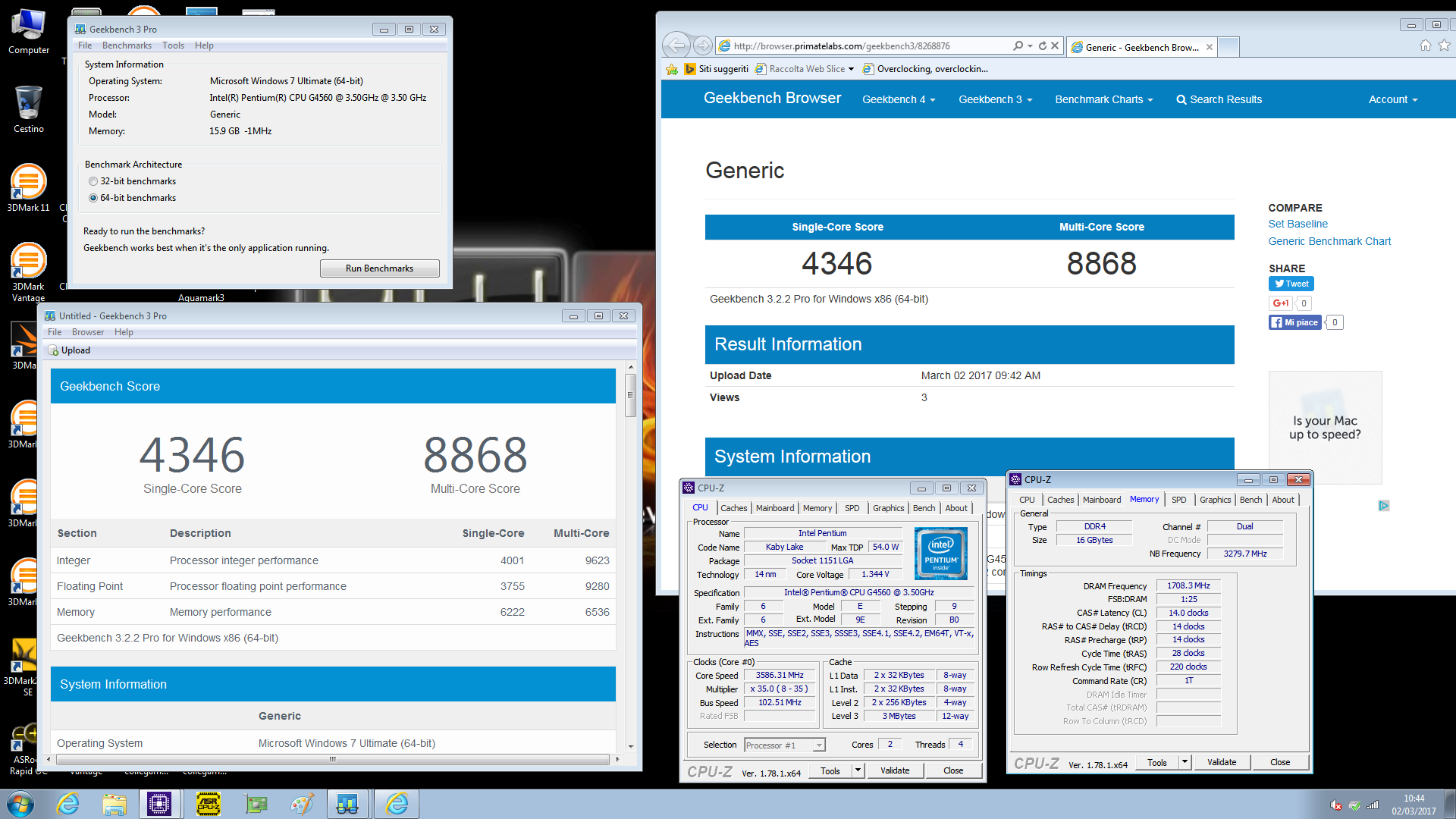
Task: Click the add to favorites bar icon
Action: [672, 69]
